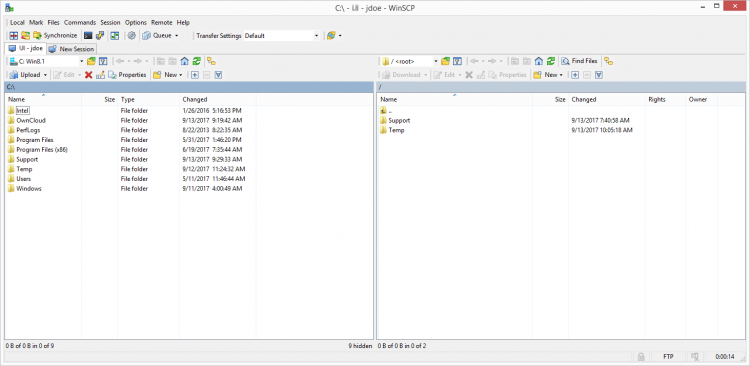Open the Transfer Settings Default combo box
750x366 pixels.
coord(282,35)
